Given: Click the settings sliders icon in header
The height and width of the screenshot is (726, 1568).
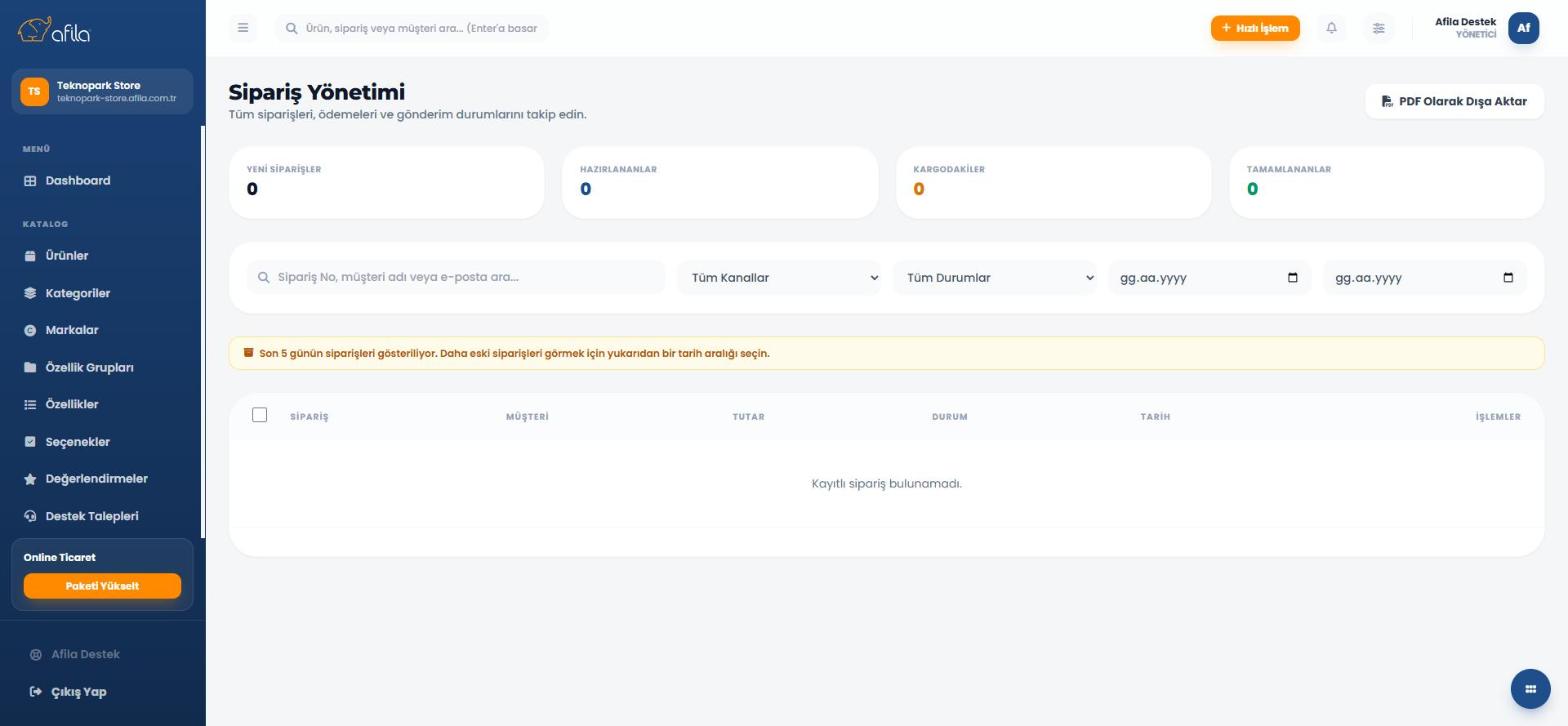Looking at the screenshot, I should pyautogui.click(x=1378, y=28).
